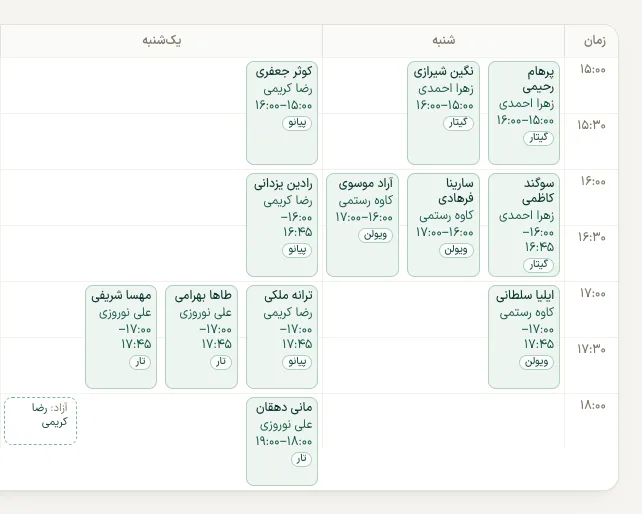
Task: Open ایلیا سلطانی violin lesson card
Action: (524, 337)
